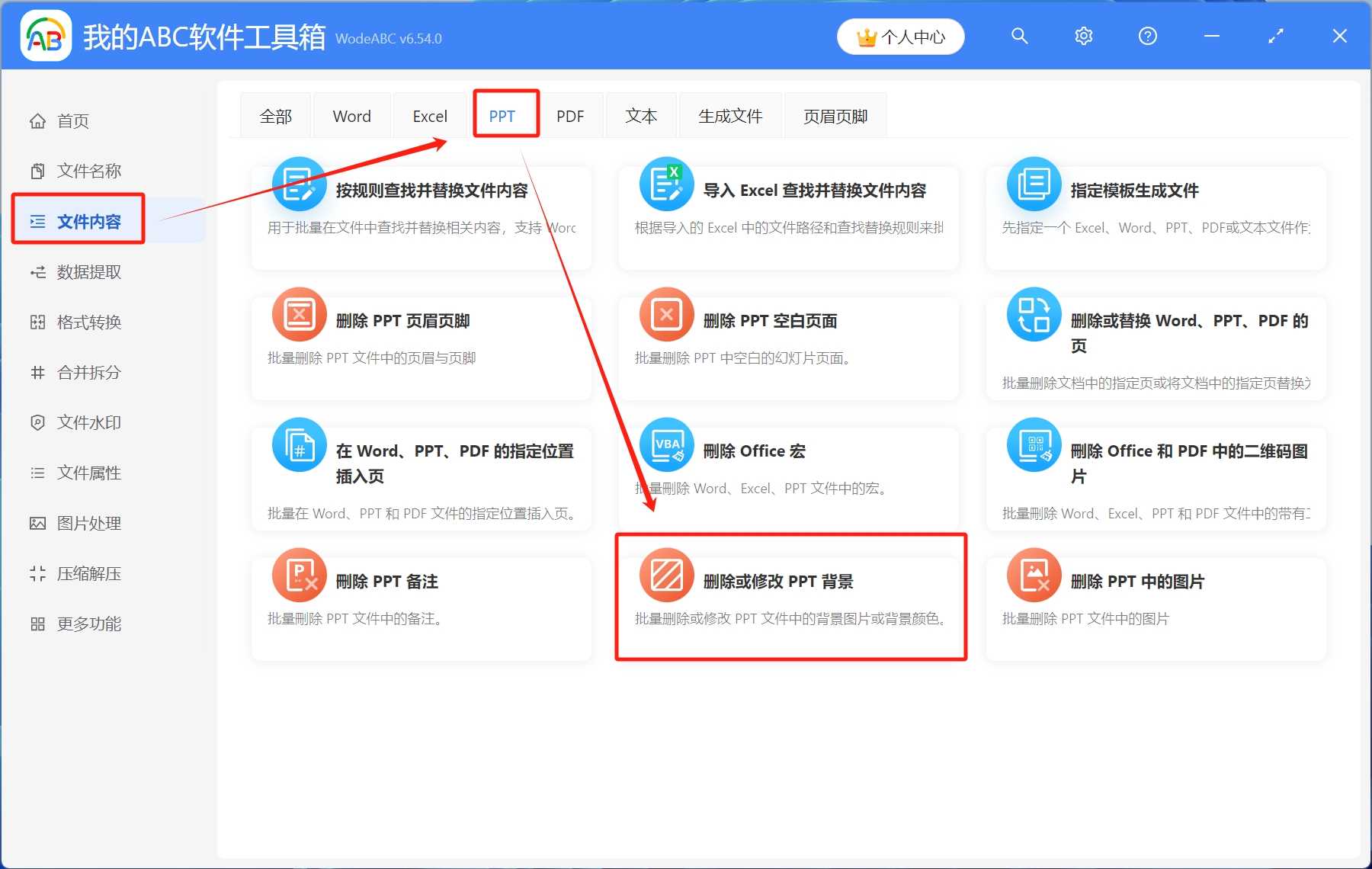1372x869 pixels.
Task: Open 数据提取 from the sidebar
Action: [86, 272]
